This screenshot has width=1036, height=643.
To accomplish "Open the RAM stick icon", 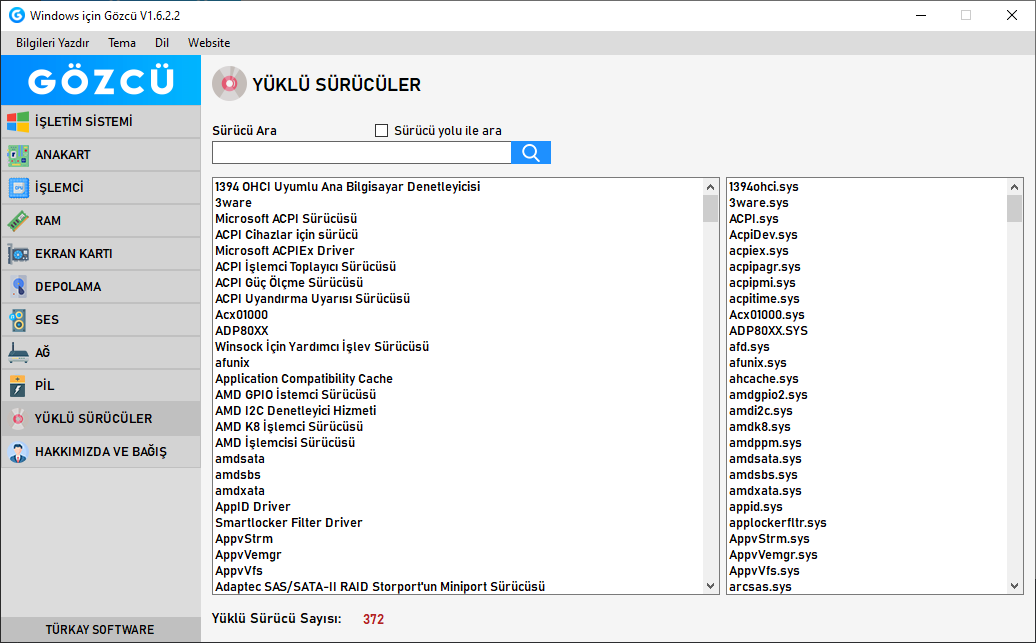I will pos(18,221).
